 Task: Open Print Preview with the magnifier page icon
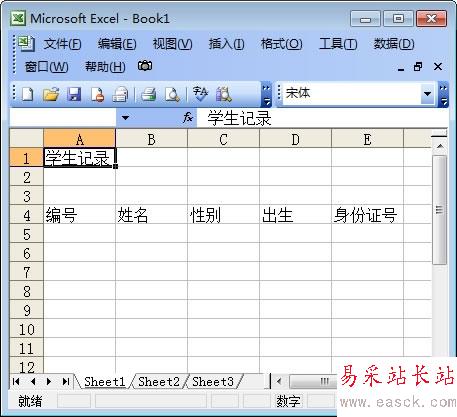point(172,94)
